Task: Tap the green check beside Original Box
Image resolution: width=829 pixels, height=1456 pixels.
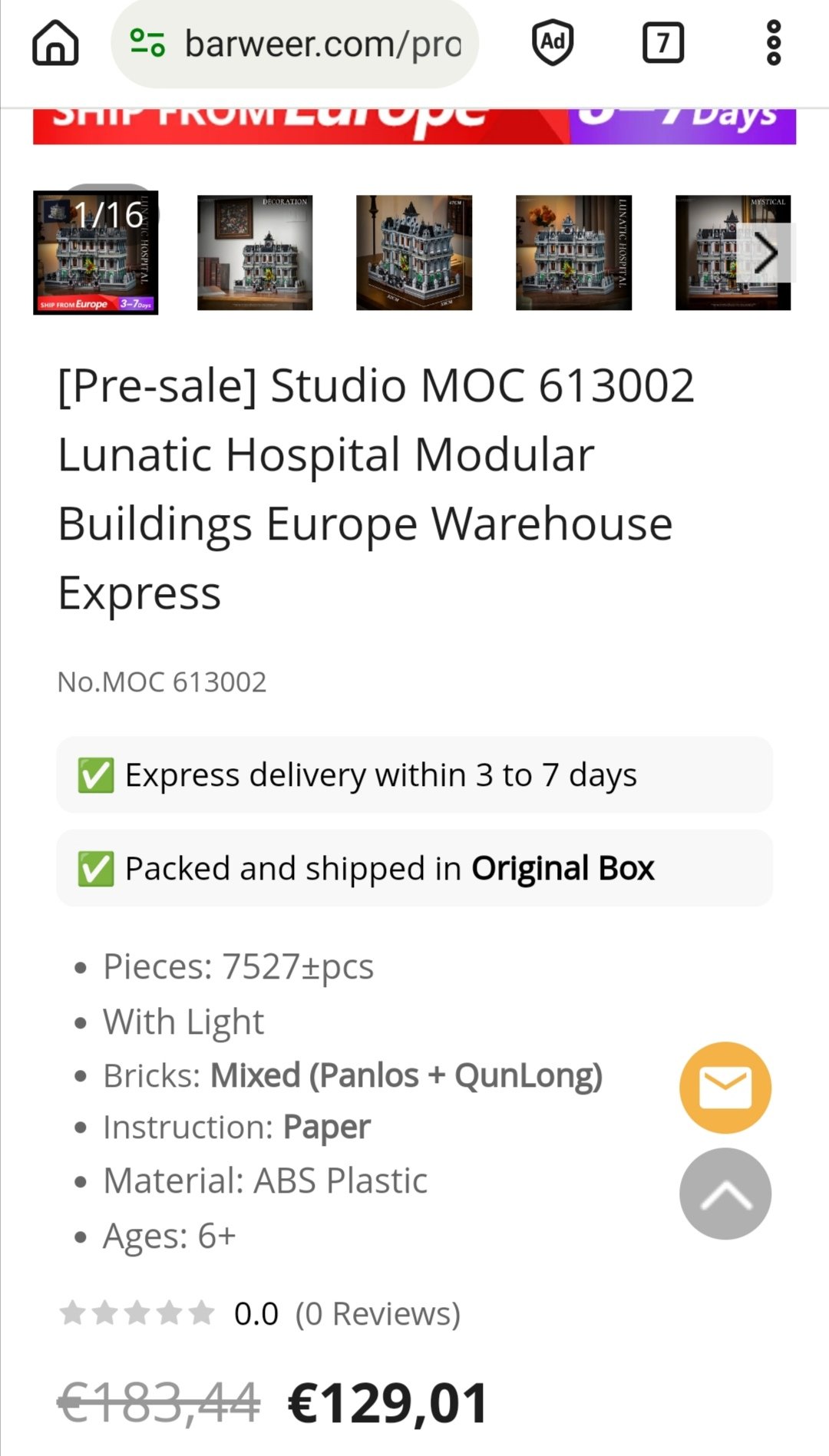Action: point(96,869)
